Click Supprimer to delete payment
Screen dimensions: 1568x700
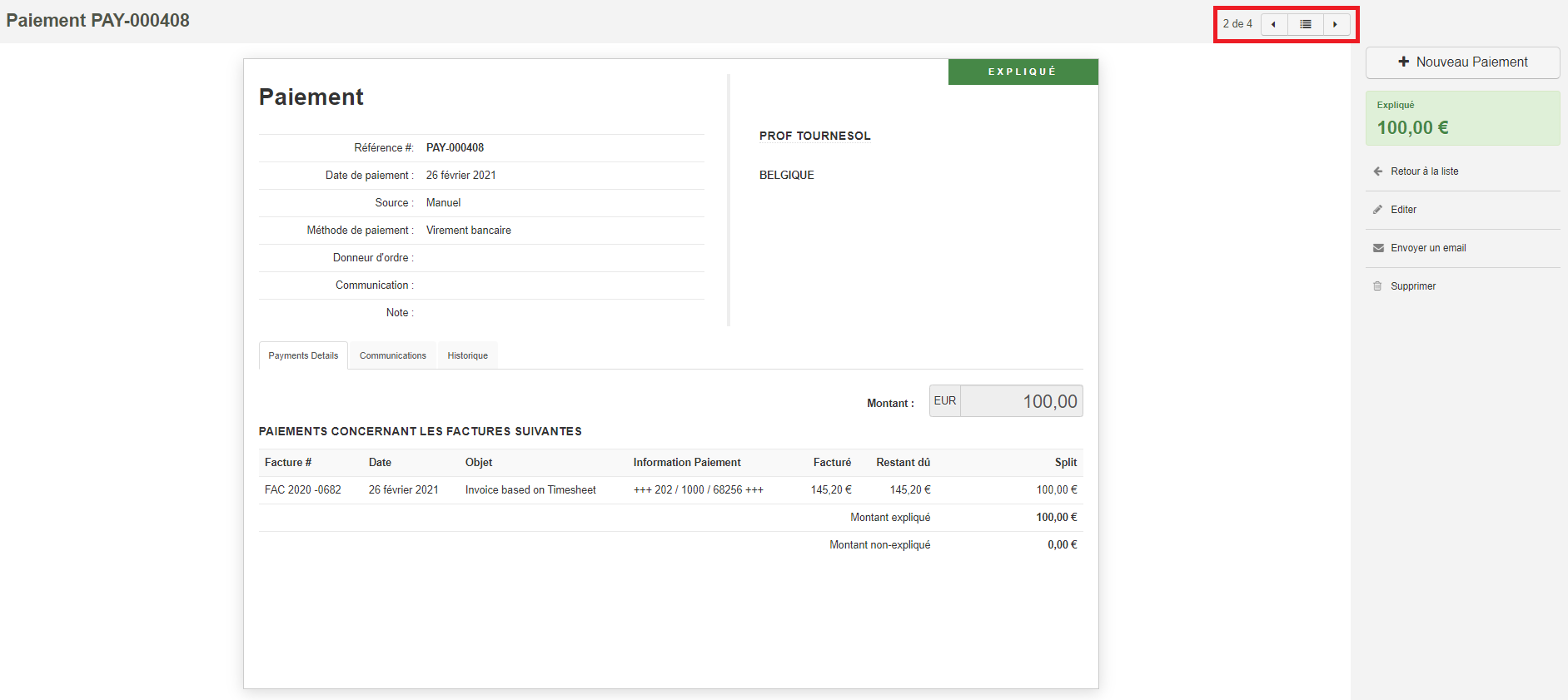click(x=1413, y=286)
